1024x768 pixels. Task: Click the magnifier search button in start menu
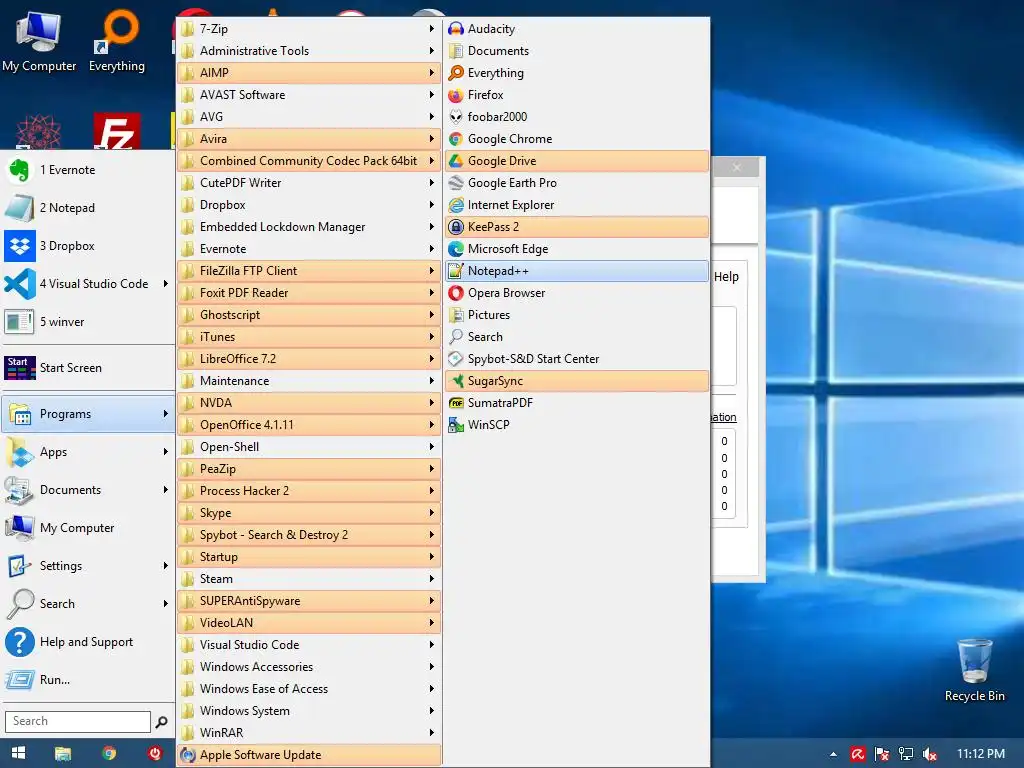(x=161, y=722)
